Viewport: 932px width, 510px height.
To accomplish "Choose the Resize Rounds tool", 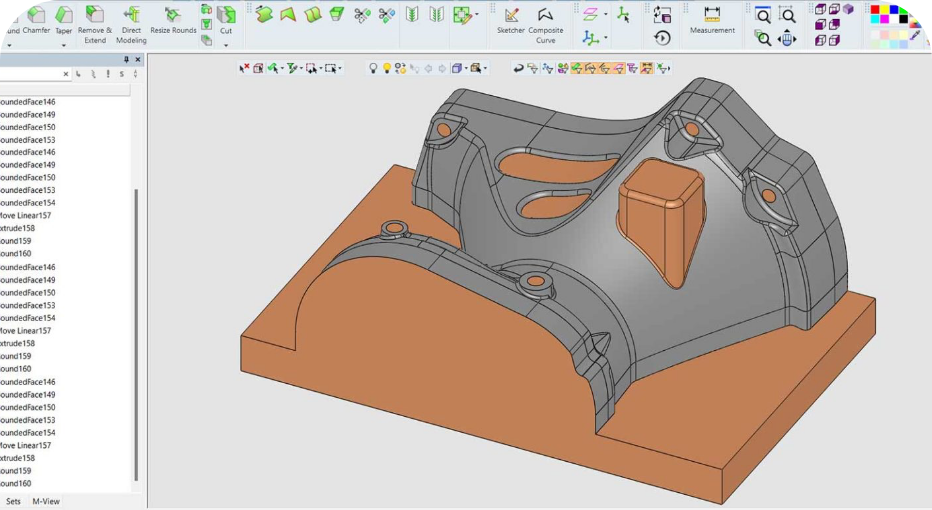I will (x=173, y=20).
